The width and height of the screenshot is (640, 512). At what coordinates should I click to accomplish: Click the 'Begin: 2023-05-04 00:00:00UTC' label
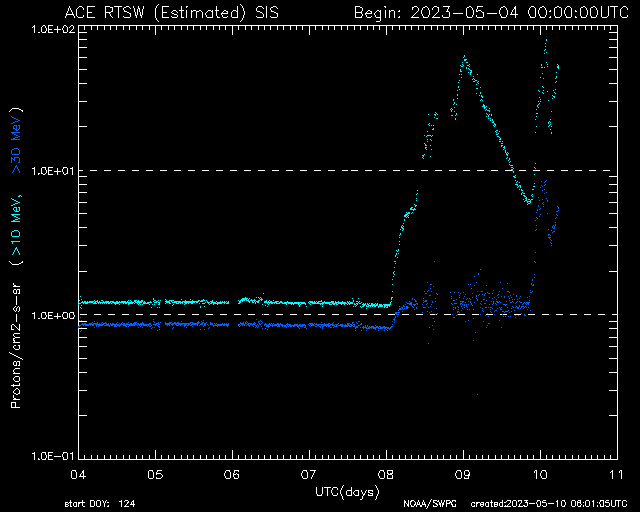[491, 13]
